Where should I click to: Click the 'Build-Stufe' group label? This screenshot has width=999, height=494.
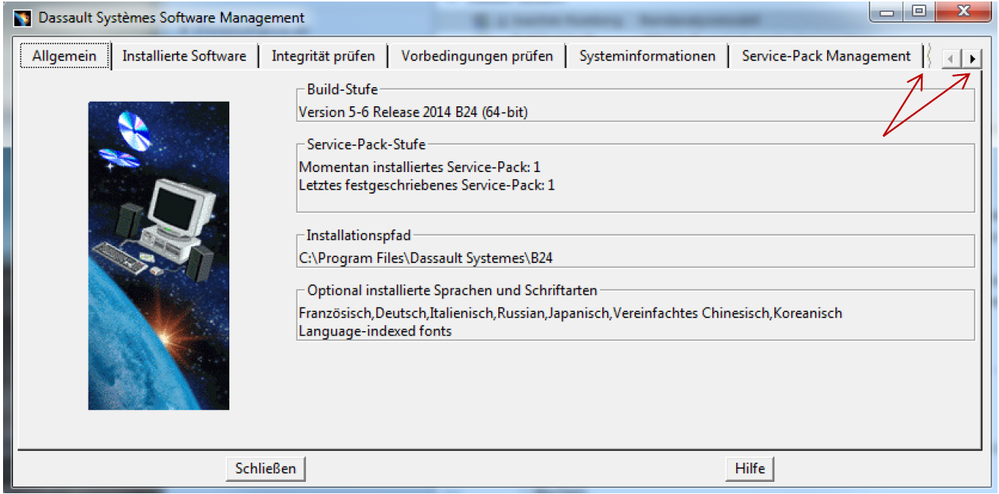342,89
